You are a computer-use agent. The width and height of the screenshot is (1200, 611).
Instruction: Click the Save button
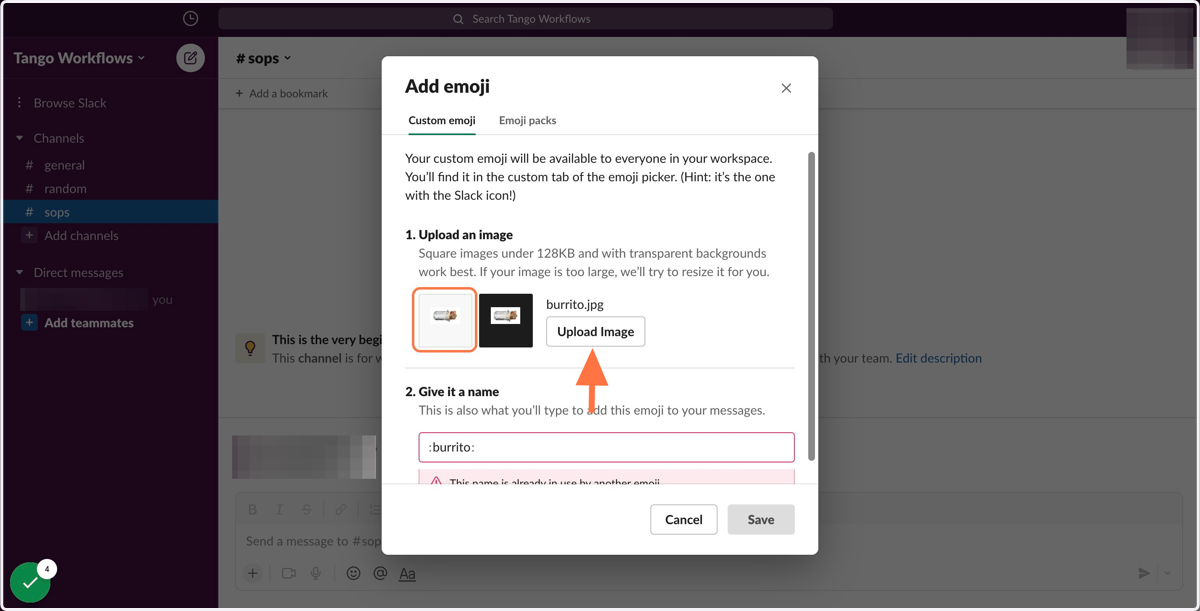point(761,519)
